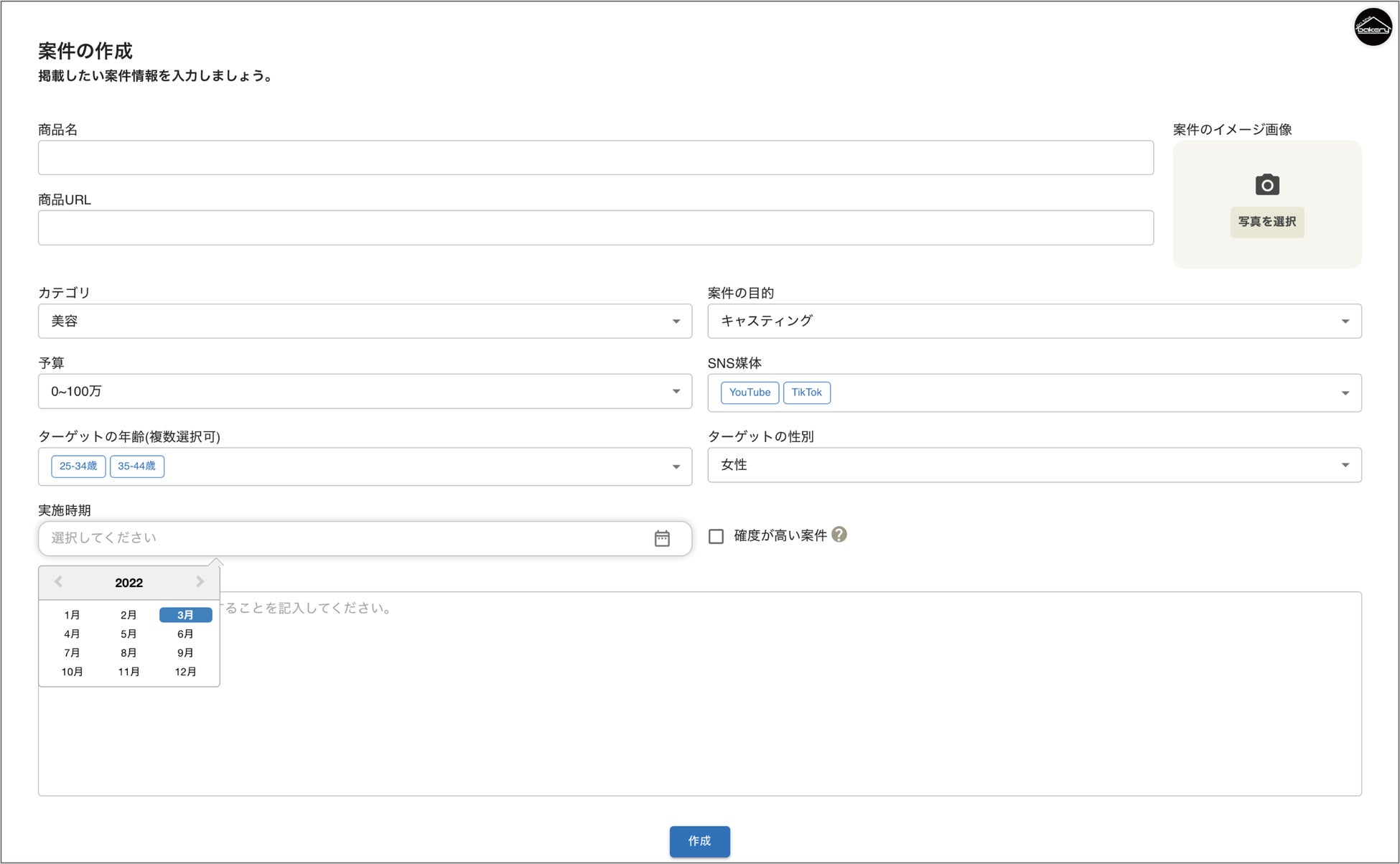The image size is (1400, 864).
Task: Go to next year arrow in calendar
Action: click(x=200, y=582)
